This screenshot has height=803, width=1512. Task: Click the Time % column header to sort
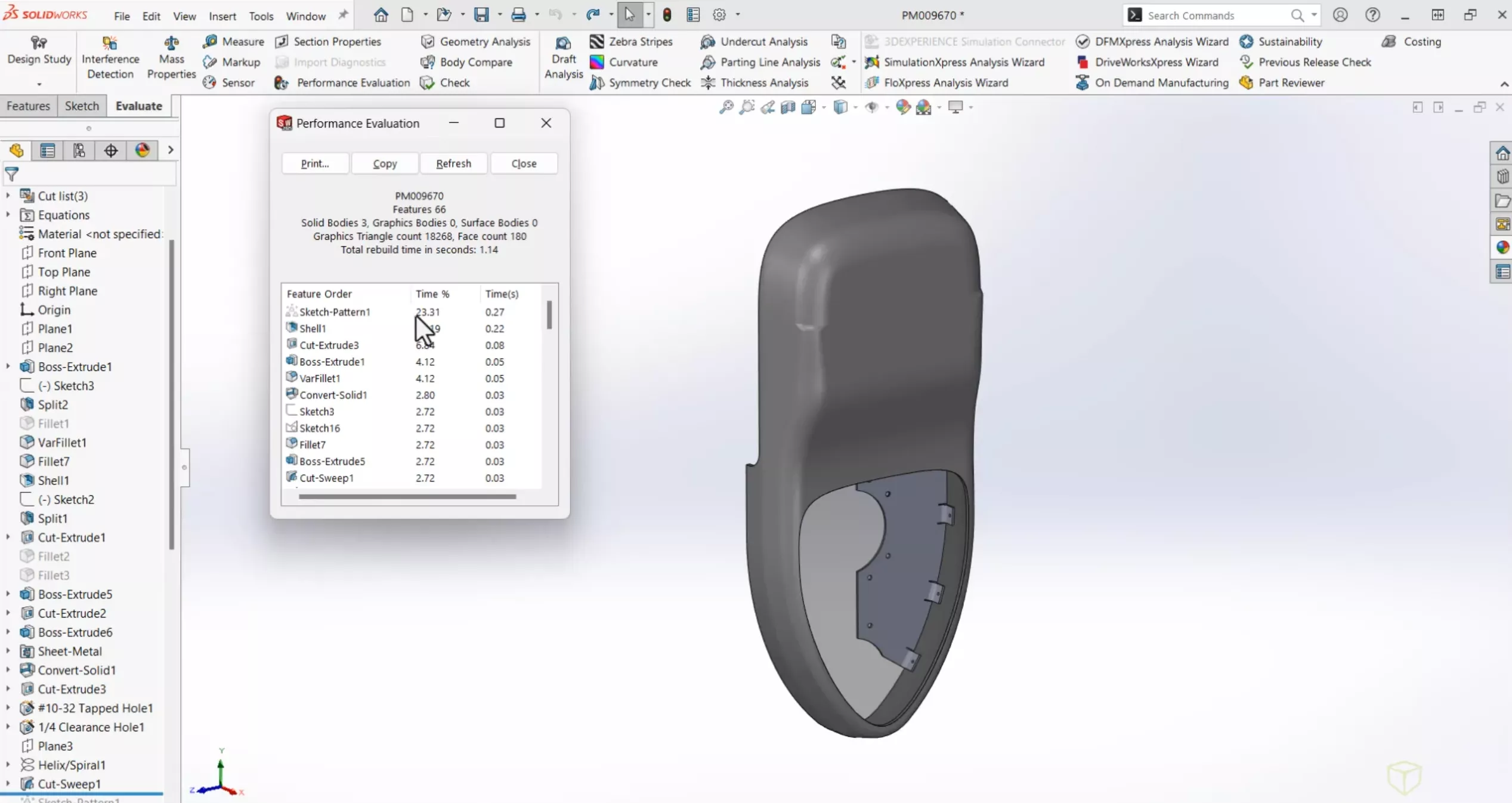click(432, 293)
